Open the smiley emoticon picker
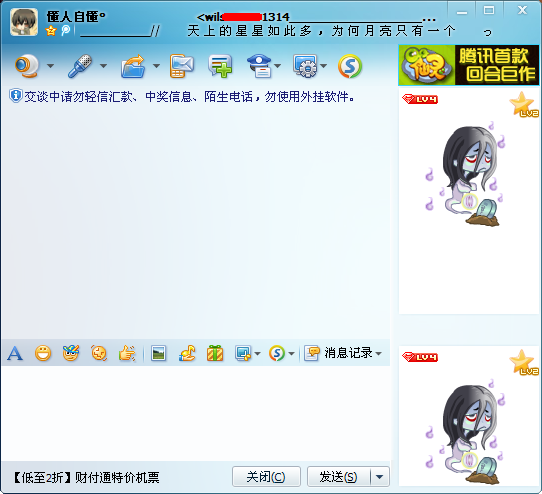The width and height of the screenshot is (542, 494). pos(43,353)
